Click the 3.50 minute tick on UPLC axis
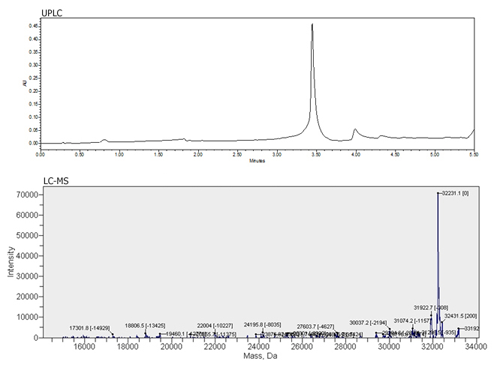Screen dimensions: 500x366 click(x=316, y=154)
